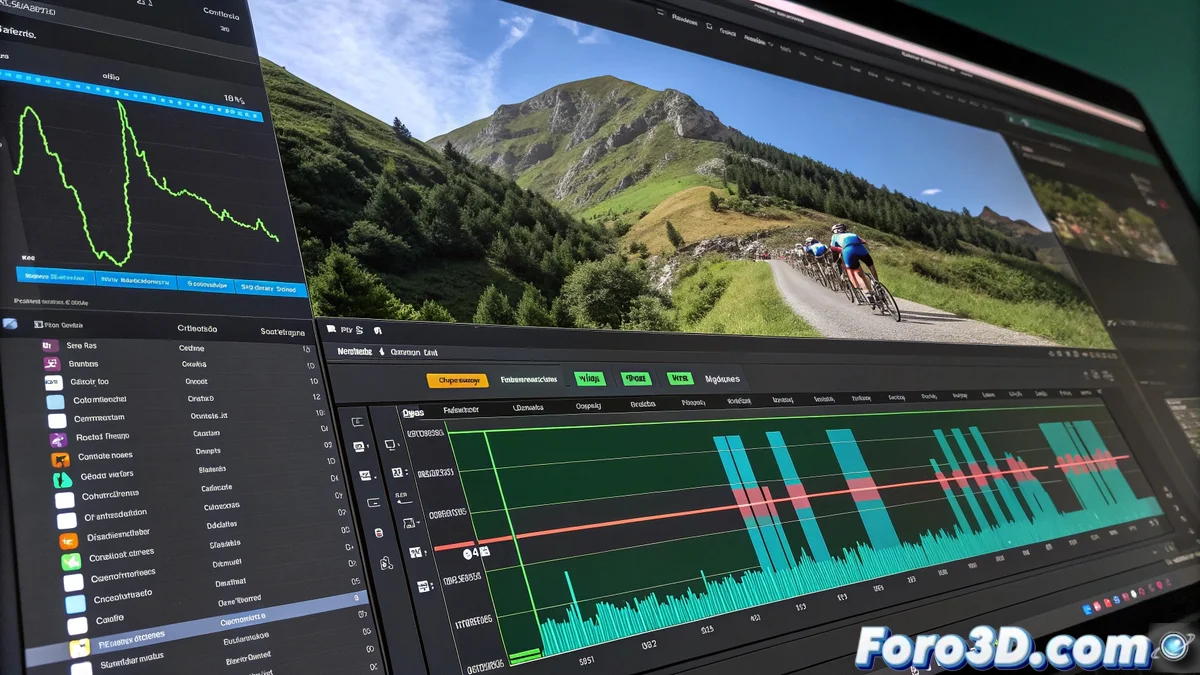The width and height of the screenshot is (1200, 675).
Task: Switch to the 'Dyas' column tab in the timeline
Action: (x=413, y=412)
